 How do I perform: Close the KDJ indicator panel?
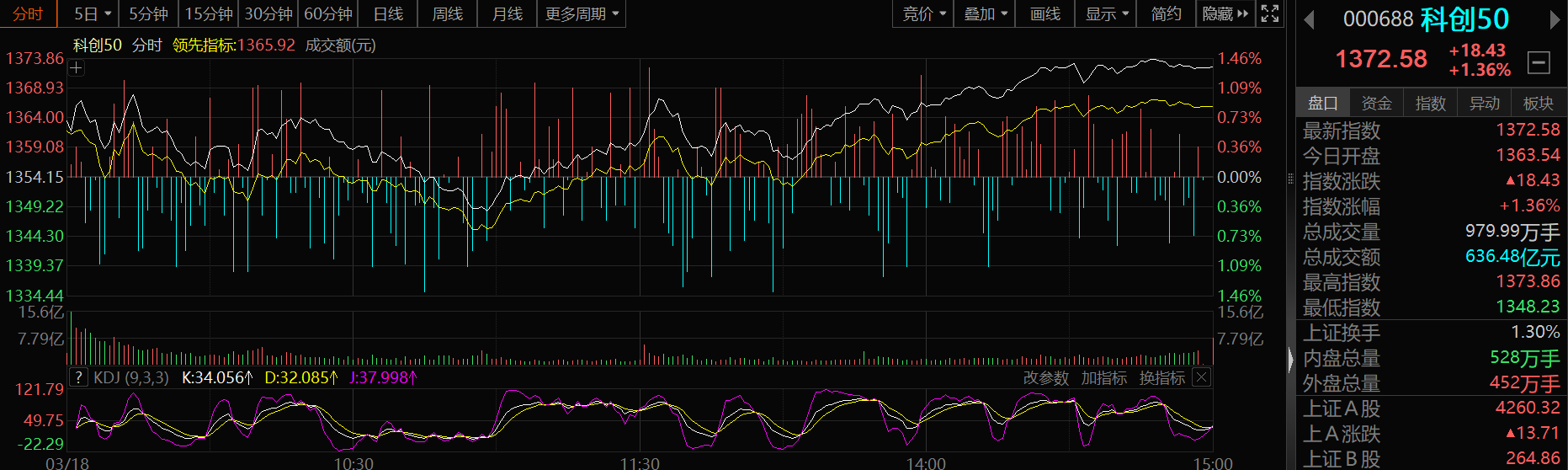(1202, 377)
